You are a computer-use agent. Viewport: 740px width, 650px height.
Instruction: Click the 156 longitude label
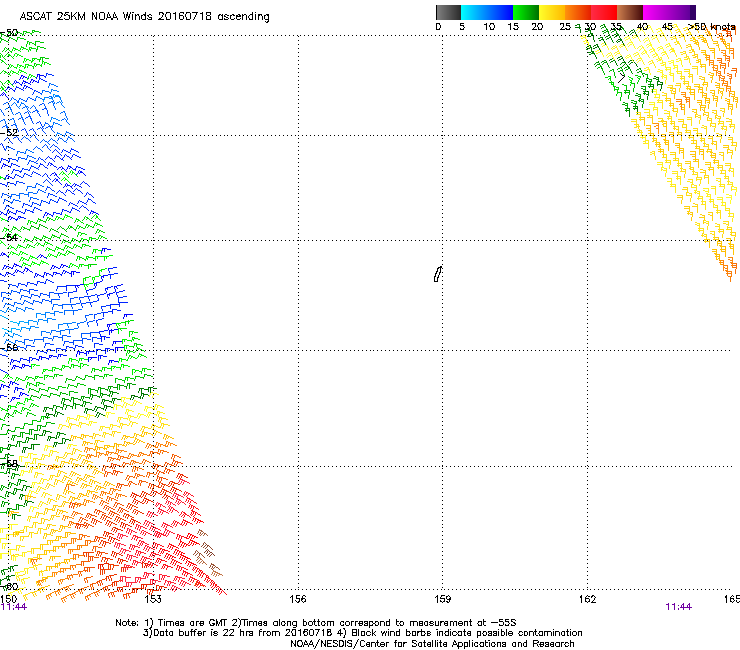298,599
